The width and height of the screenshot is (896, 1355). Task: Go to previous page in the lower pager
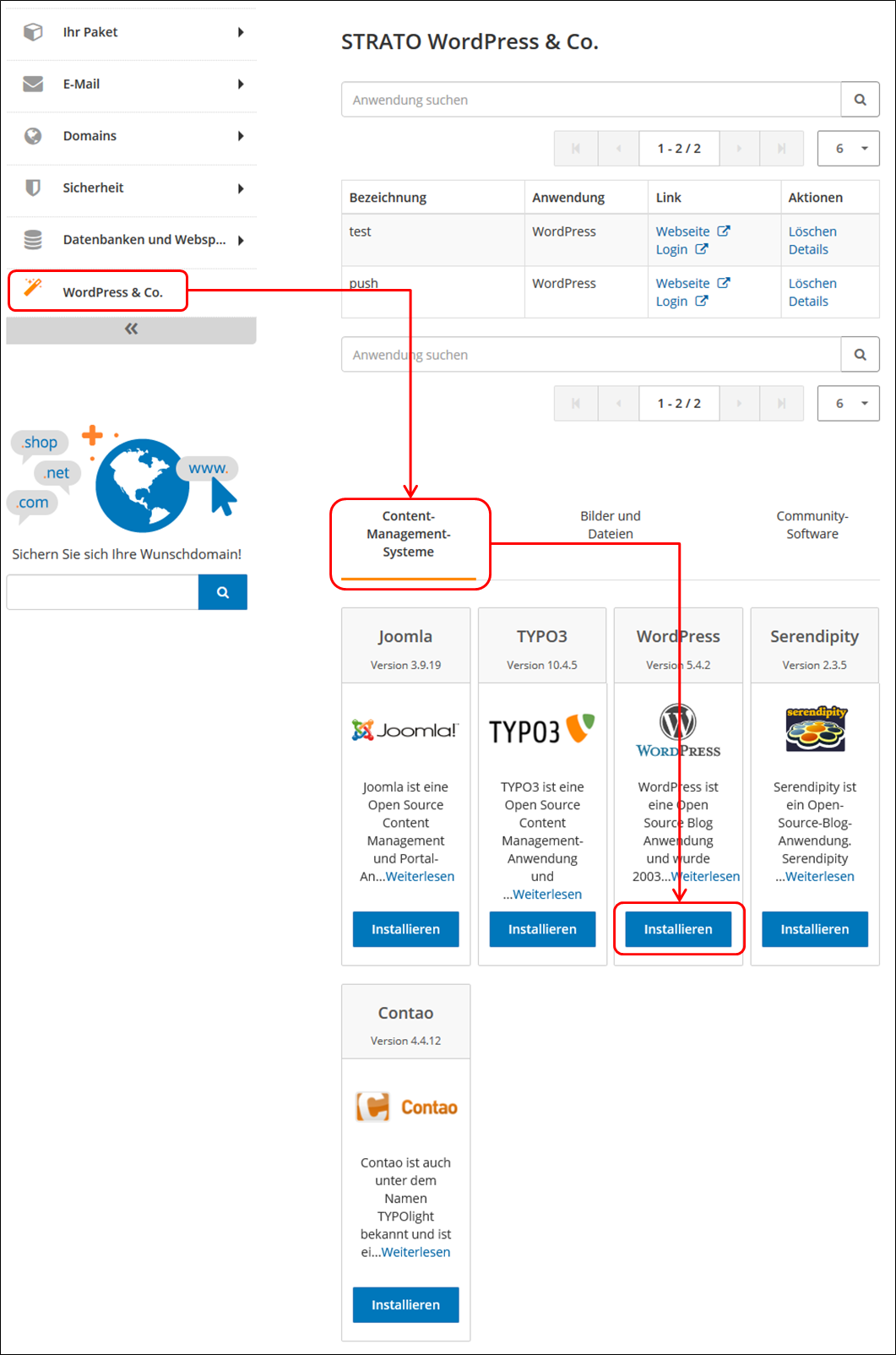coord(619,404)
